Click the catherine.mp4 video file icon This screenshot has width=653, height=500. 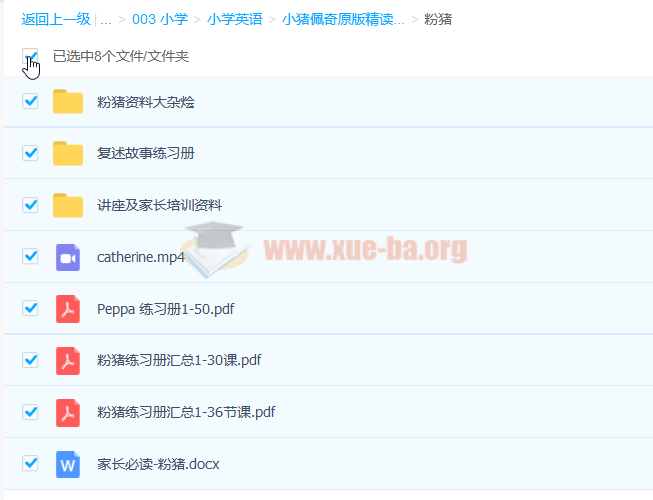68,257
